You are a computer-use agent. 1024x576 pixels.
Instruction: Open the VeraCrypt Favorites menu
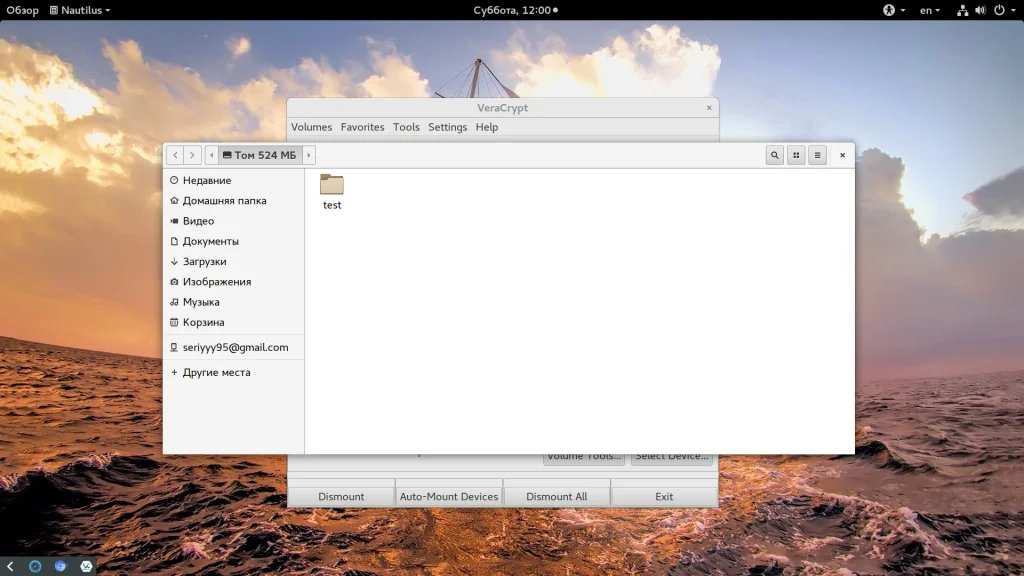tap(362, 127)
